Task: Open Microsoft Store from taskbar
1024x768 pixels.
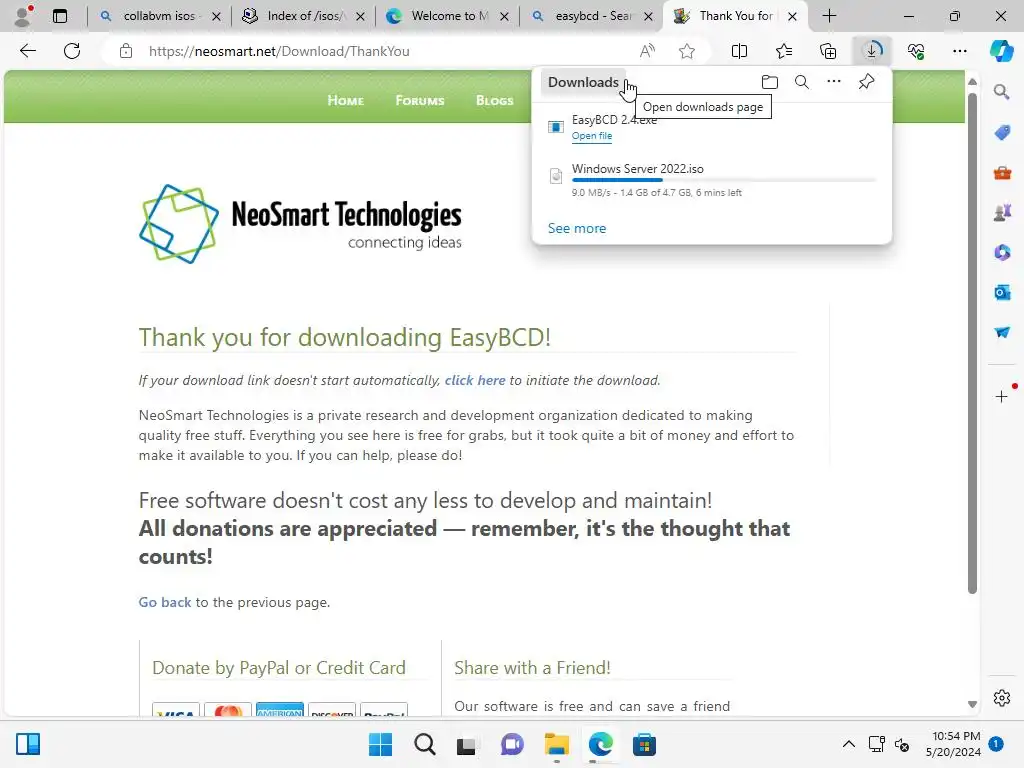Action: coord(644,744)
